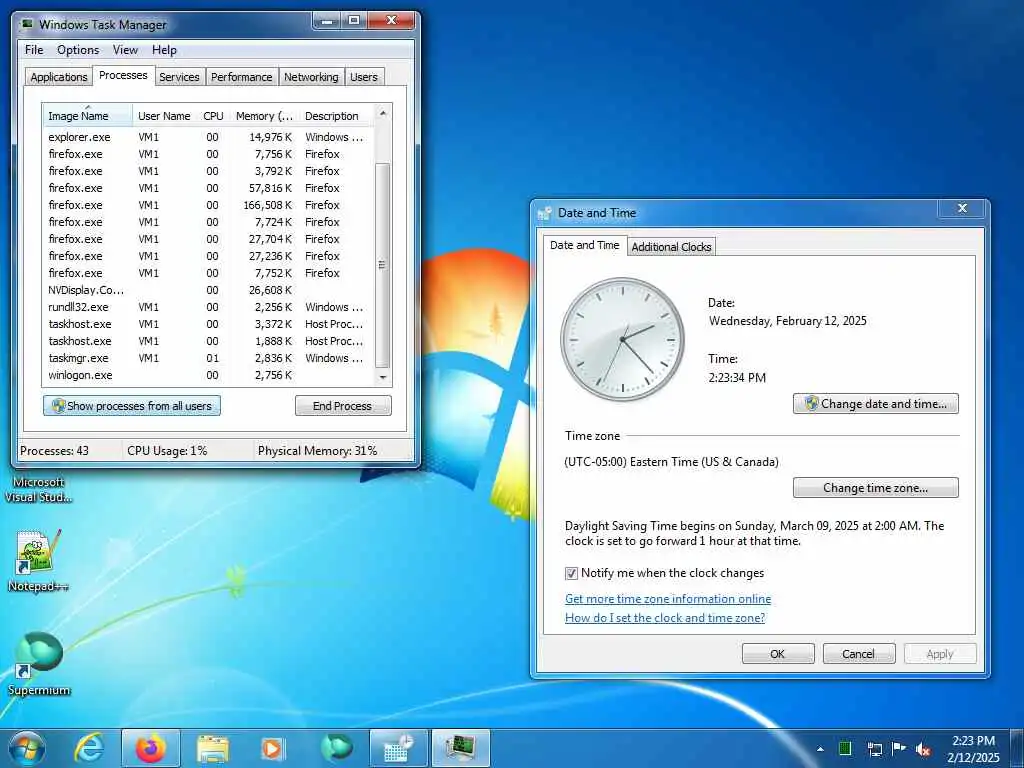Select taskmgr.exe process row
The width and height of the screenshot is (1024, 768).
coord(208,358)
